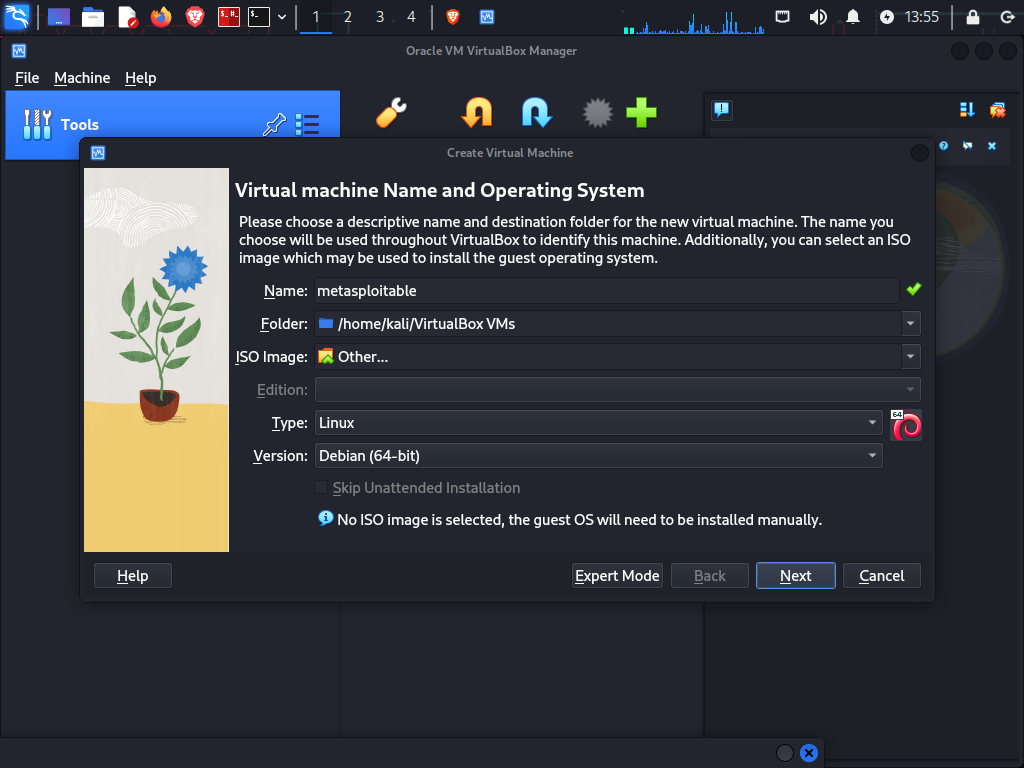Click the delete finished notifications icon
The width and height of the screenshot is (1024, 768).
997,110
